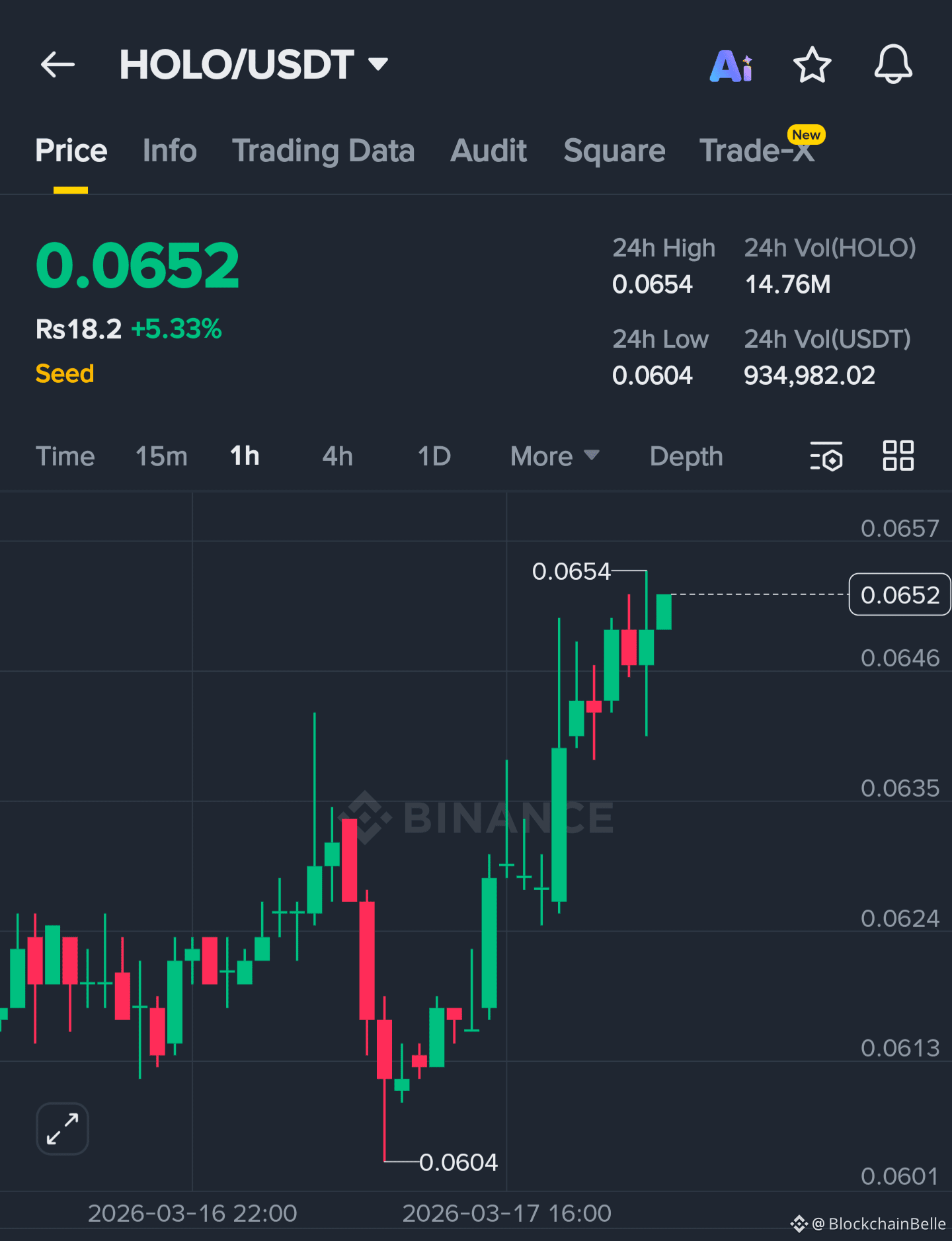Tap the 24h High 0.0654 value

point(652,284)
